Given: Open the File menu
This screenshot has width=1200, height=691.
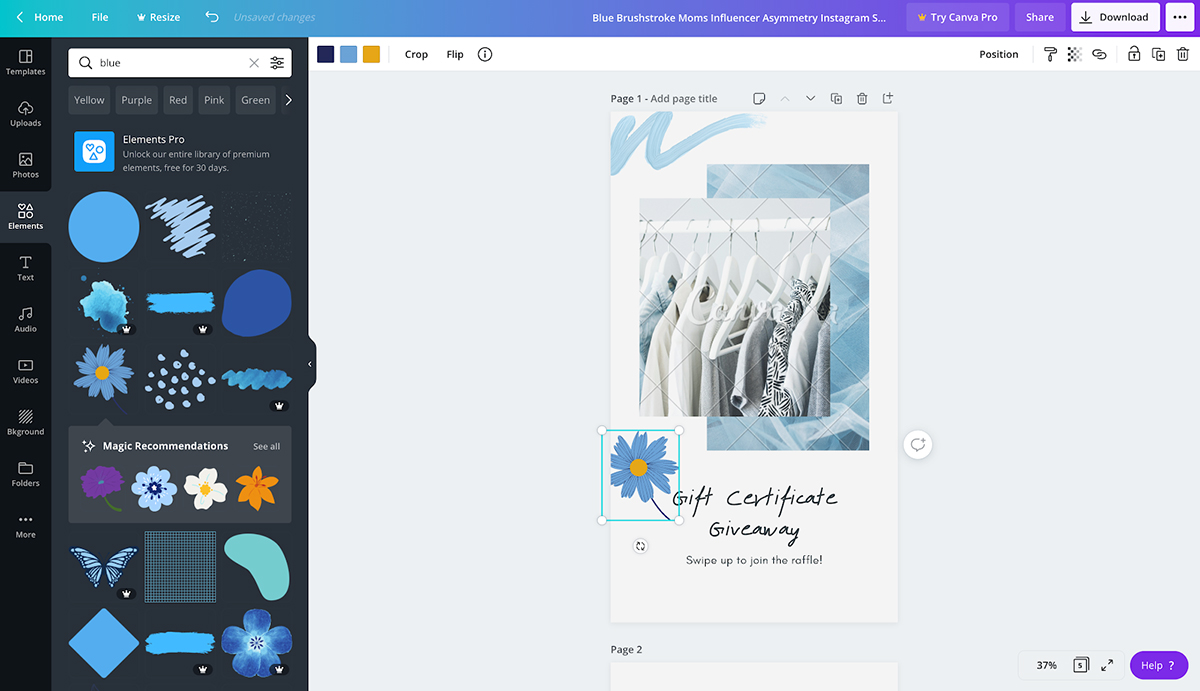Looking at the screenshot, I should coord(100,17).
